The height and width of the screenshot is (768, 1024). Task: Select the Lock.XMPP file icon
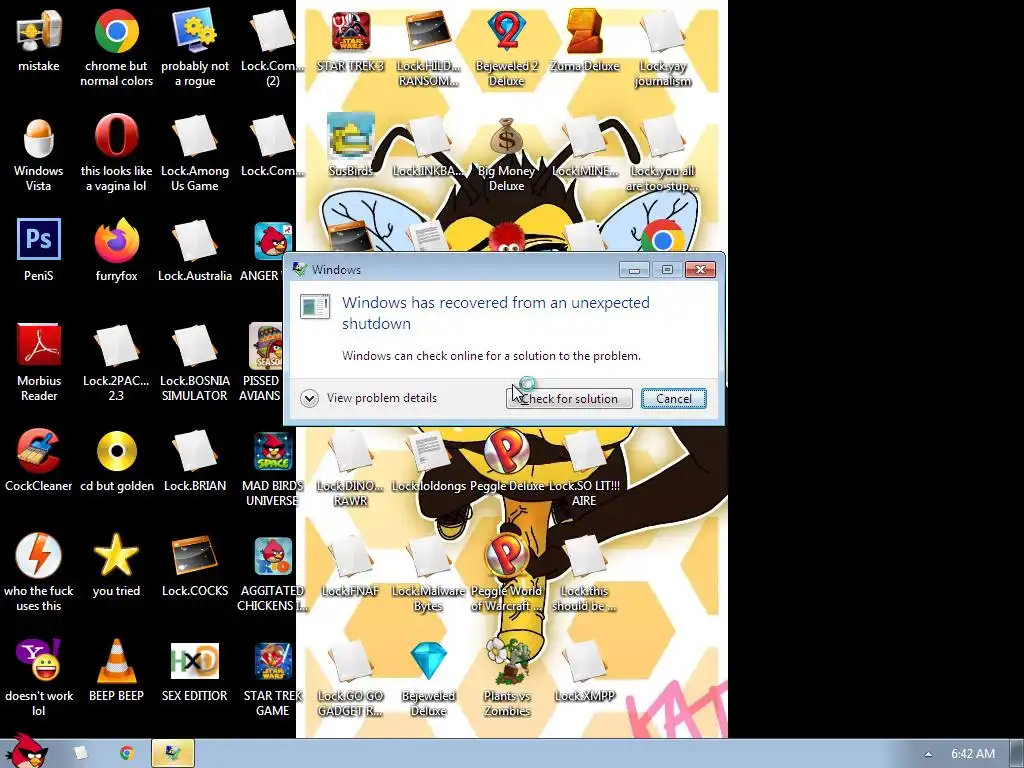point(584,661)
